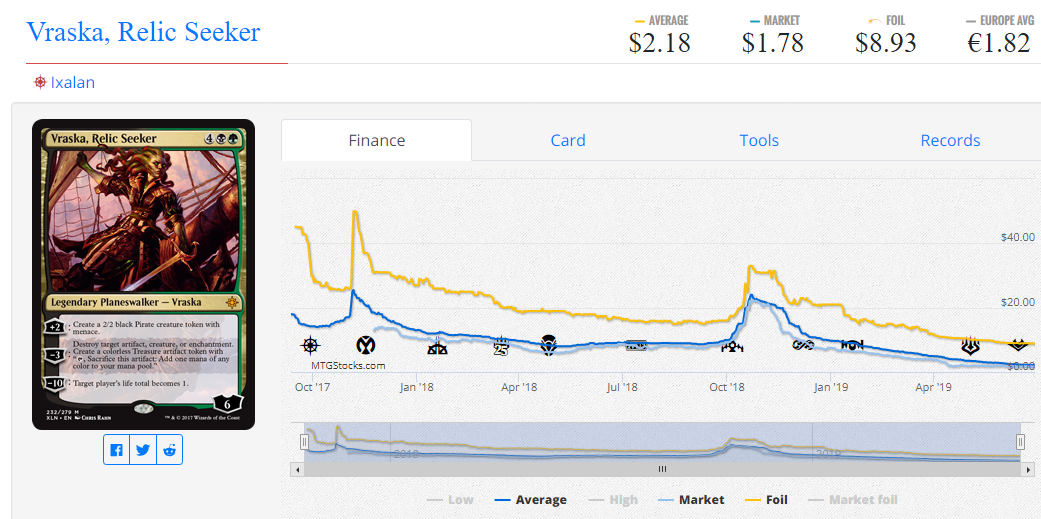The height and width of the screenshot is (519, 1041).
Task: Click the Iconic Masters set marker on chart
Action: click(x=366, y=345)
